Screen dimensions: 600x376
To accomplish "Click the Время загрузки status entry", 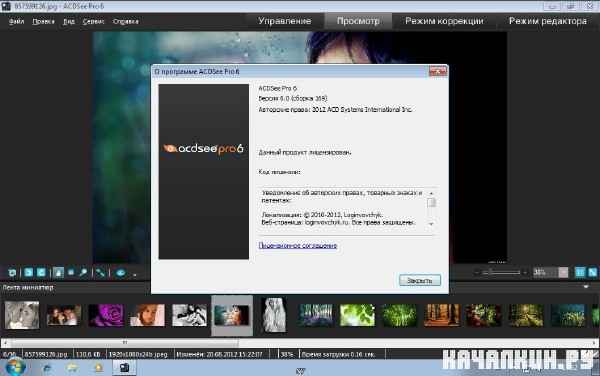I will click(x=338, y=355).
